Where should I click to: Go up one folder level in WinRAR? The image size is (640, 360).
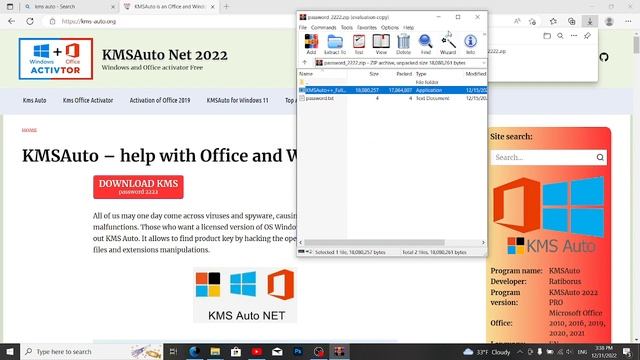[x=304, y=62]
